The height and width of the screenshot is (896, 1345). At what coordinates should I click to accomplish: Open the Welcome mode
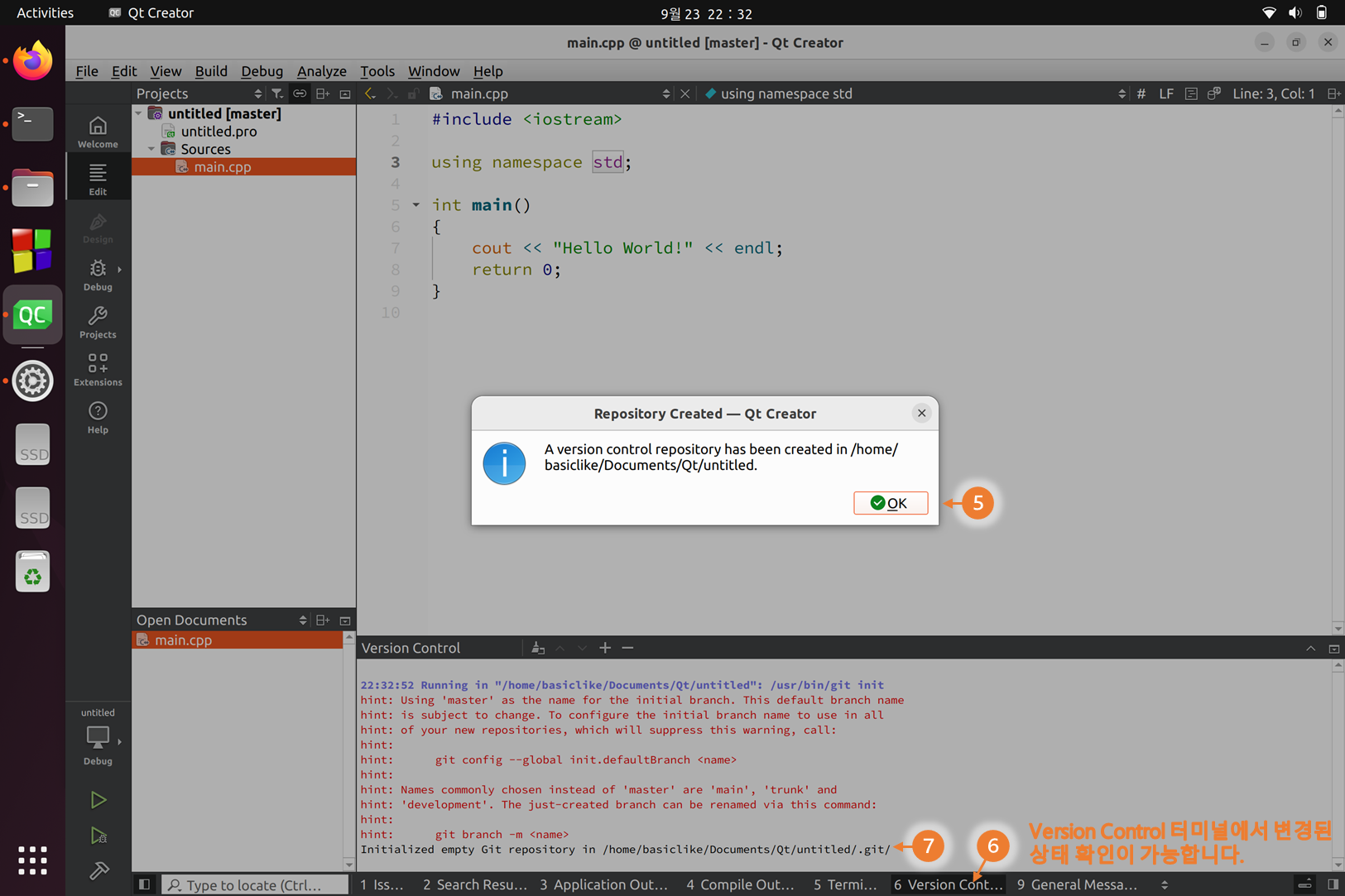pyautogui.click(x=98, y=132)
